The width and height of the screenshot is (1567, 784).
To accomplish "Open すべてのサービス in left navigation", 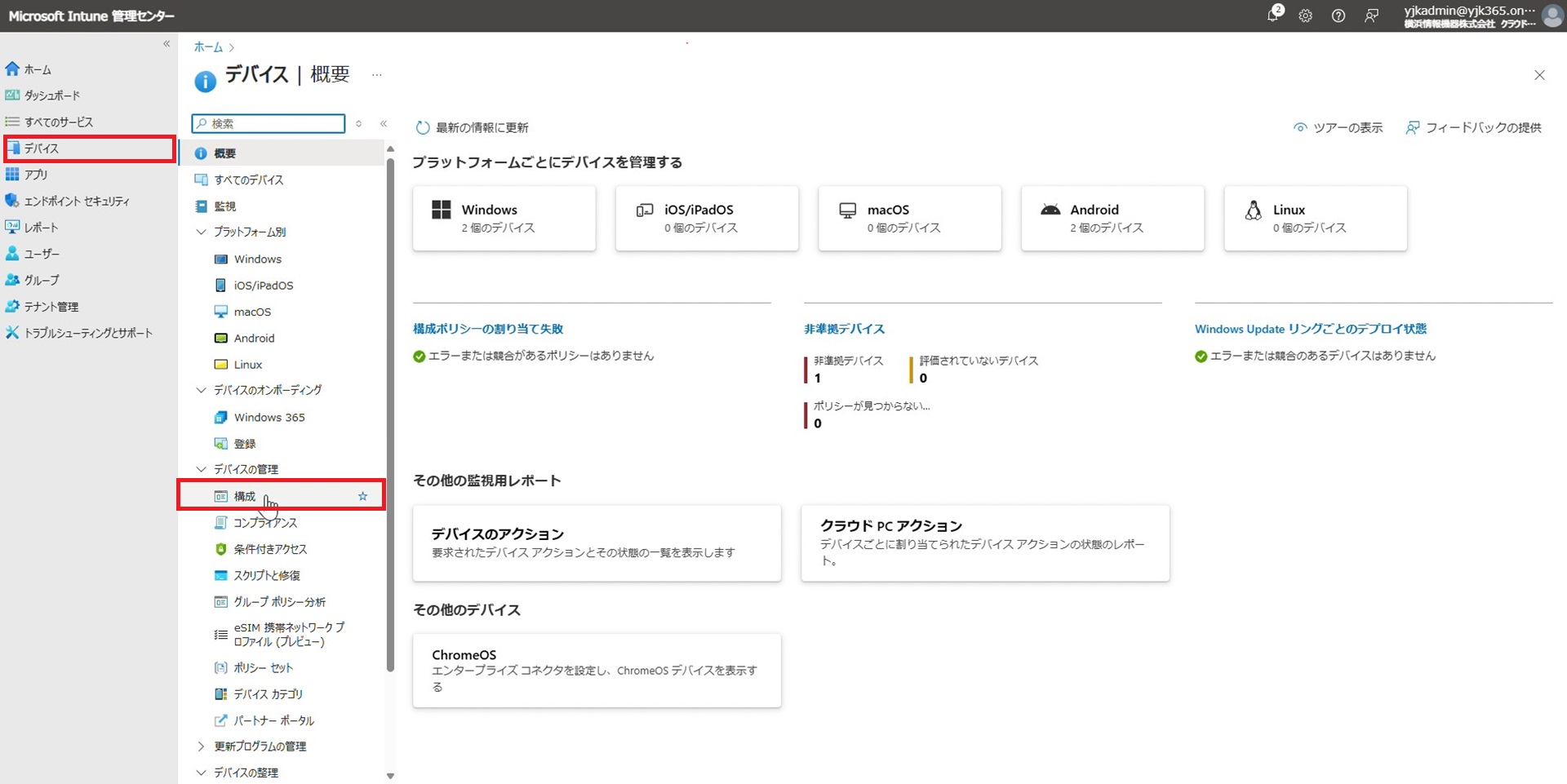I will [58, 122].
